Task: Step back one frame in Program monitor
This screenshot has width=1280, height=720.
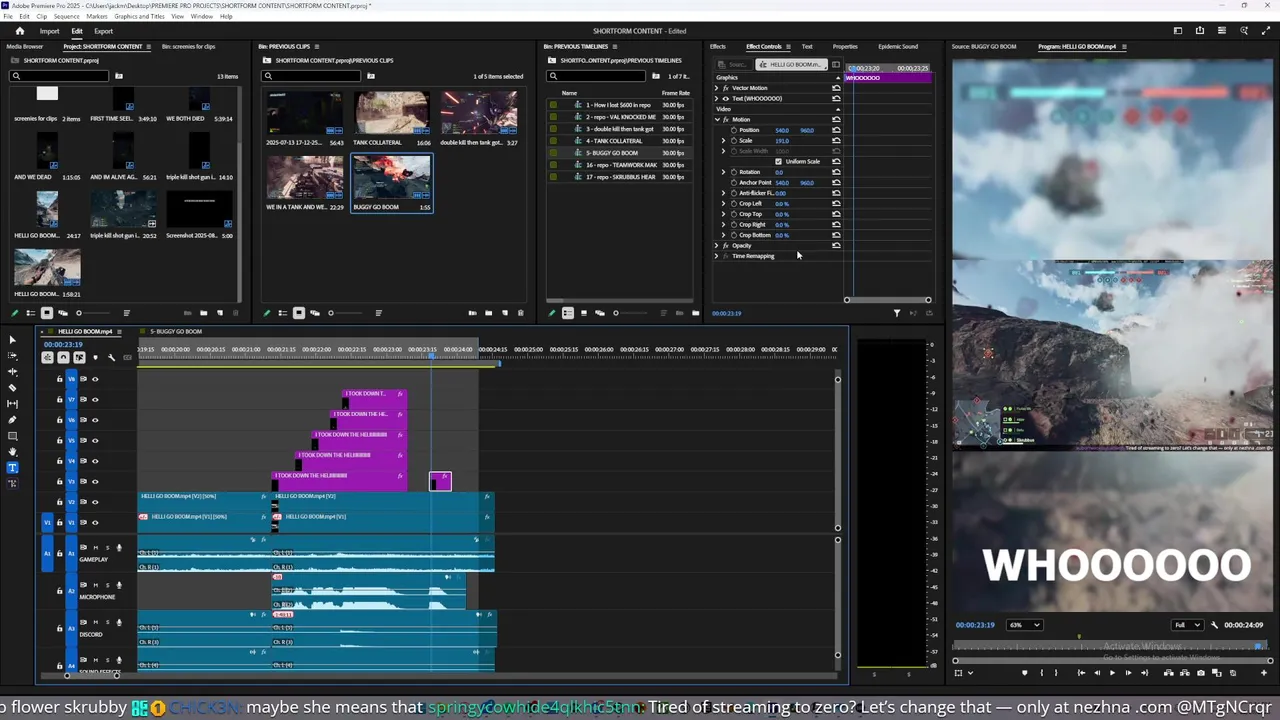Action: (x=1097, y=673)
